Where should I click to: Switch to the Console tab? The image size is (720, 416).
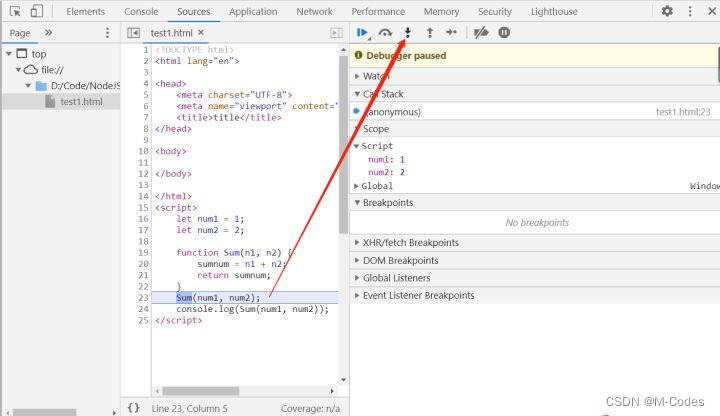[x=141, y=11]
